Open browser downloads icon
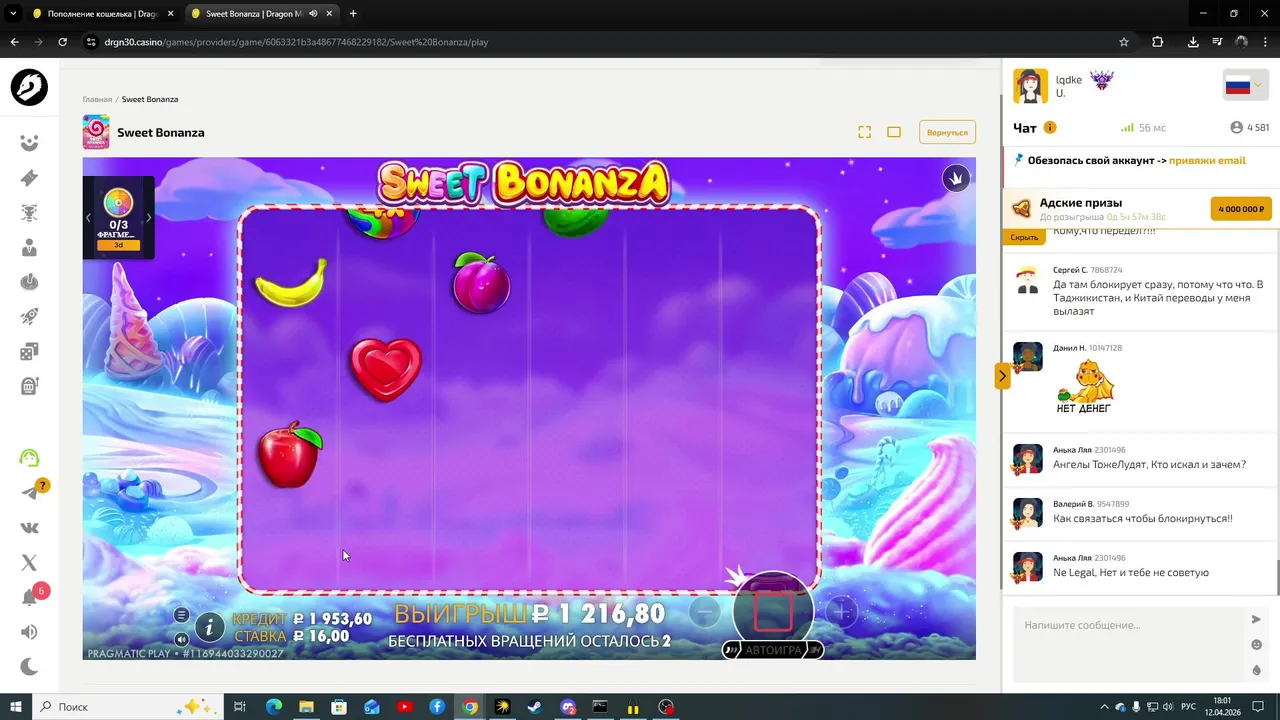This screenshot has width=1280, height=720. [1193, 42]
